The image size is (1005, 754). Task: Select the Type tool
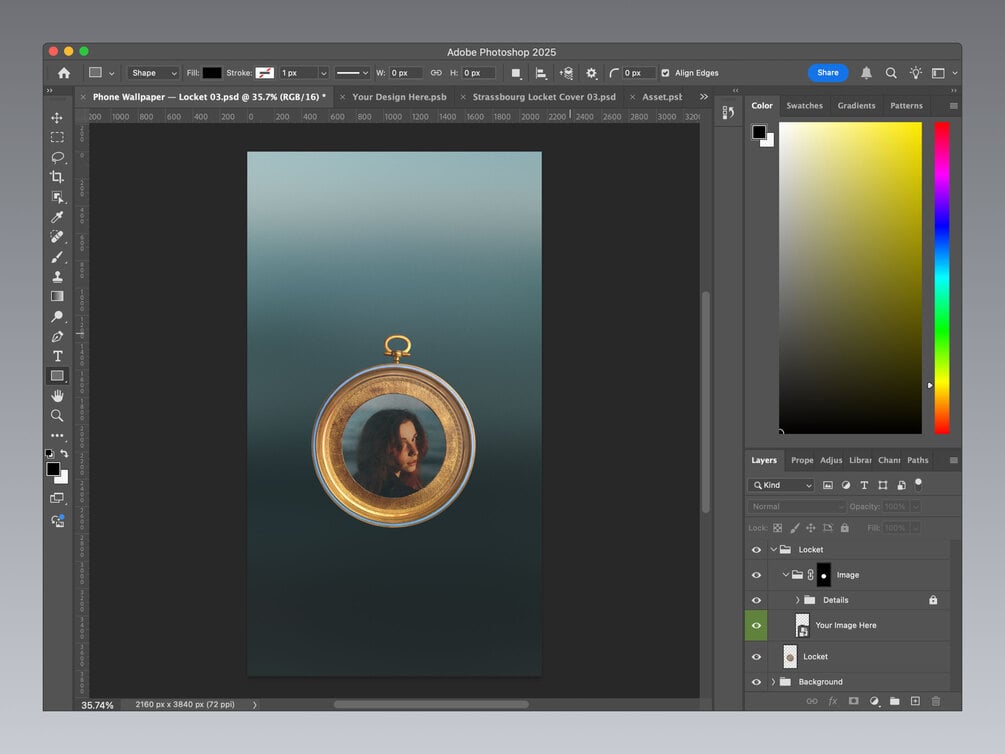click(x=57, y=356)
